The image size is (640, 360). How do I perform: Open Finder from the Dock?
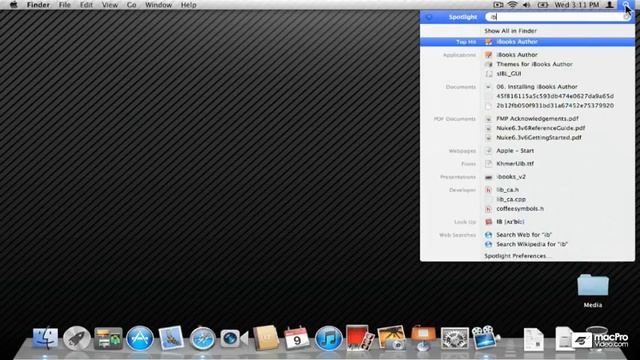coord(45,338)
